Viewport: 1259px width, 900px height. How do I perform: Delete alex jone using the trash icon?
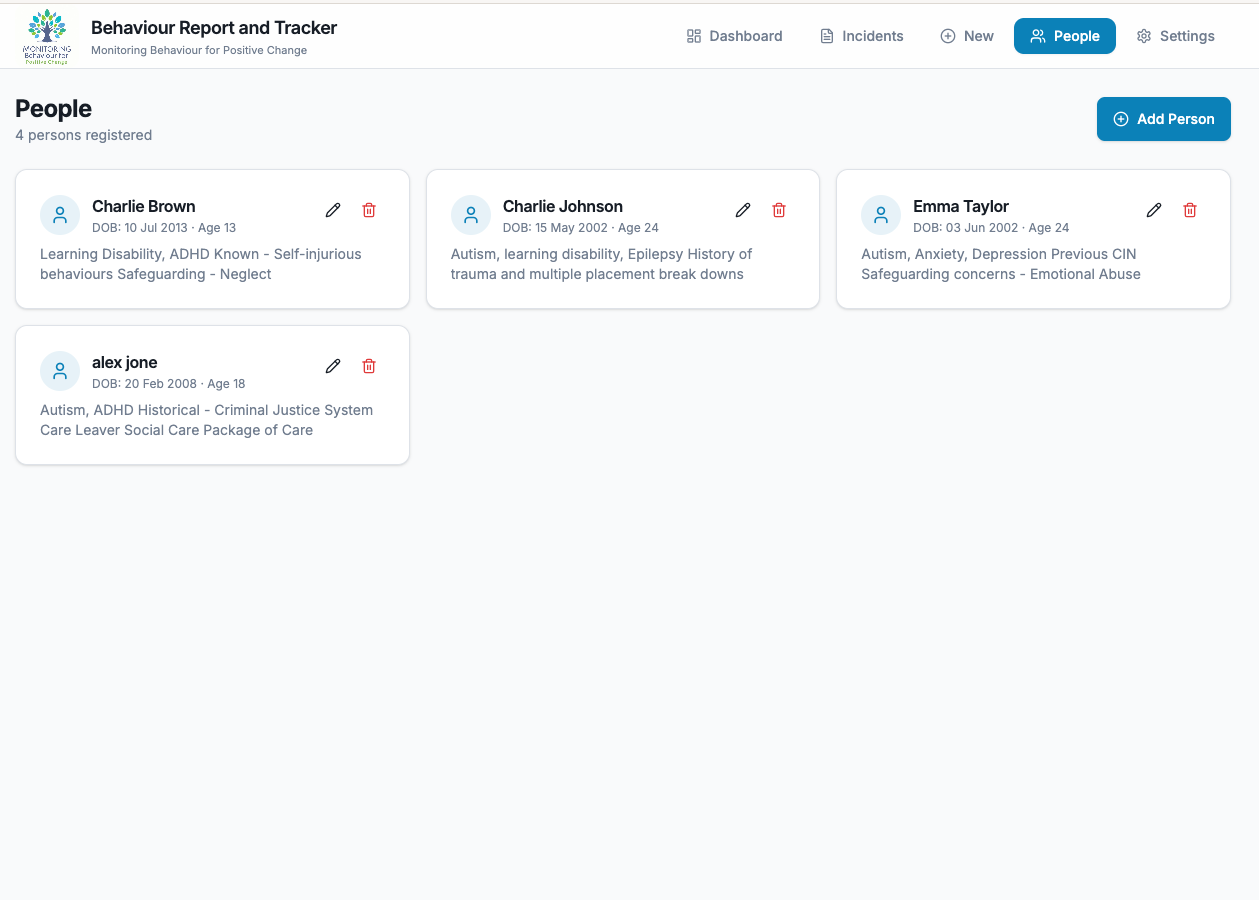pos(369,366)
